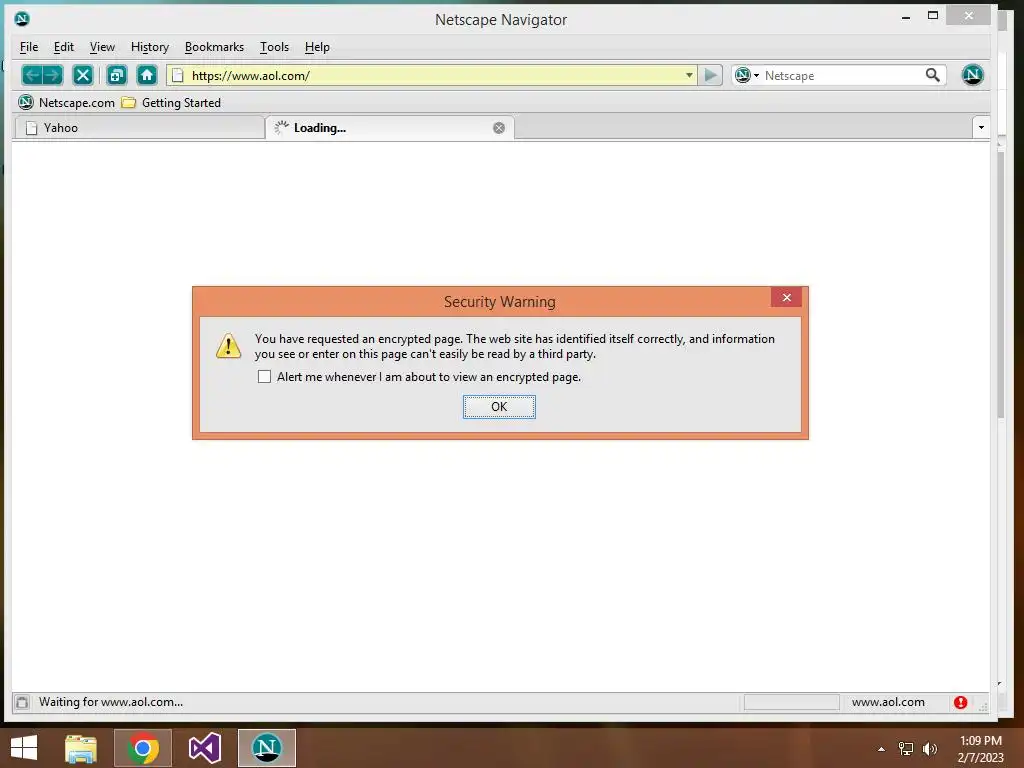This screenshot has width=1024, height=768.
Task: Click OK in Security Warning
Action: click(x=499, y=407)
